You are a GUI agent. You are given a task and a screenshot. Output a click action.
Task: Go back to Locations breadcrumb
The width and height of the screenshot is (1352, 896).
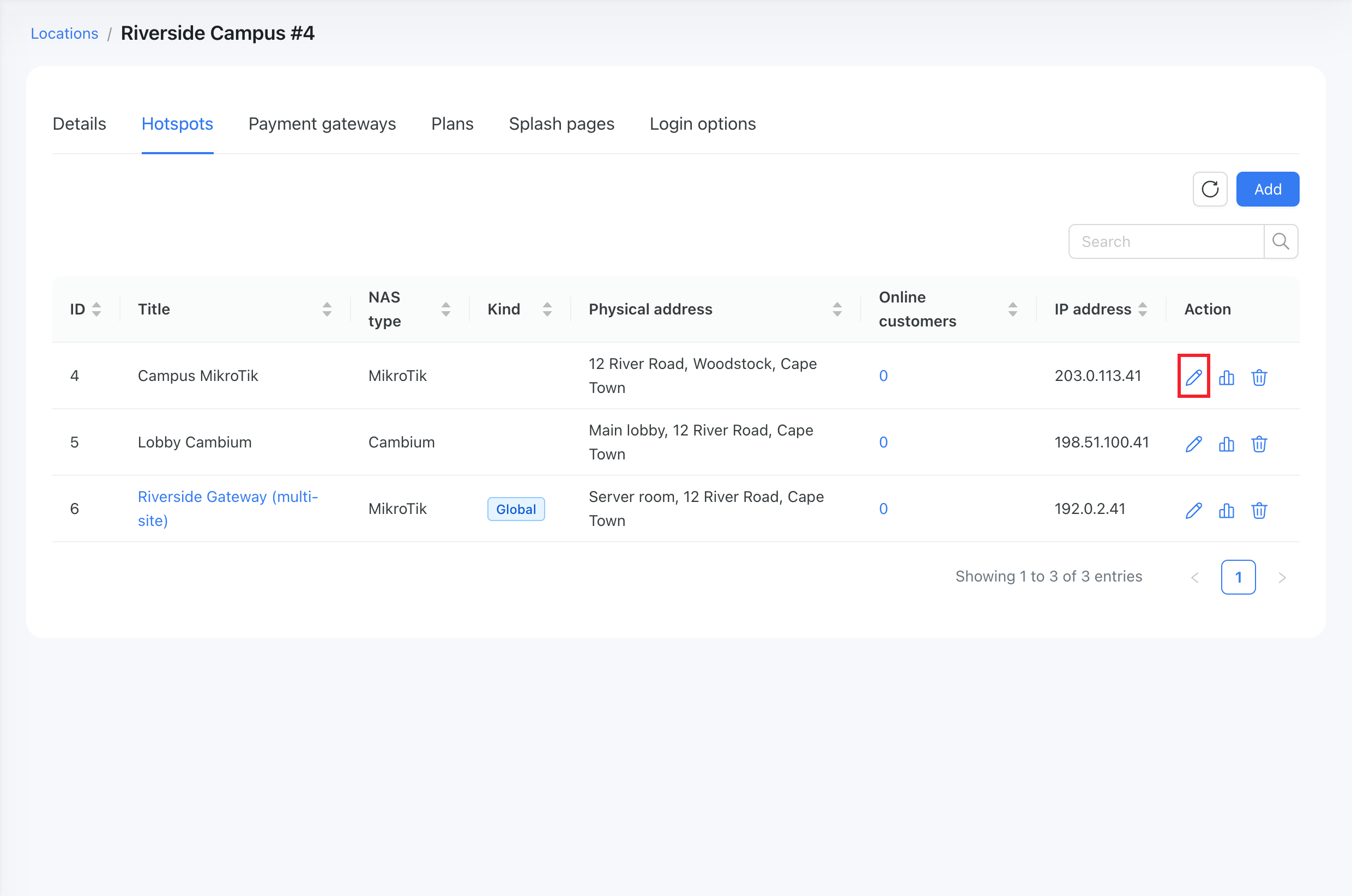[64, 34]
